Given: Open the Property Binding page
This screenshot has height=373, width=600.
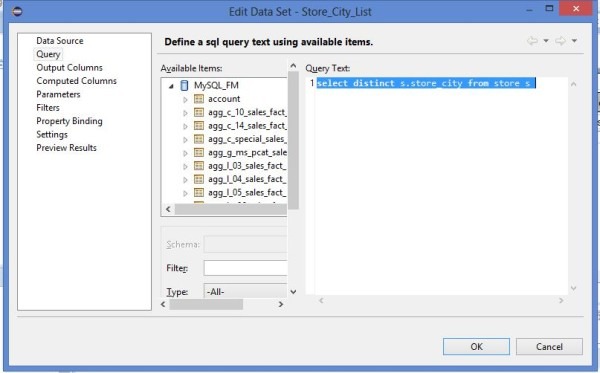Looking at the screenshot, I should tap(69, 121).
